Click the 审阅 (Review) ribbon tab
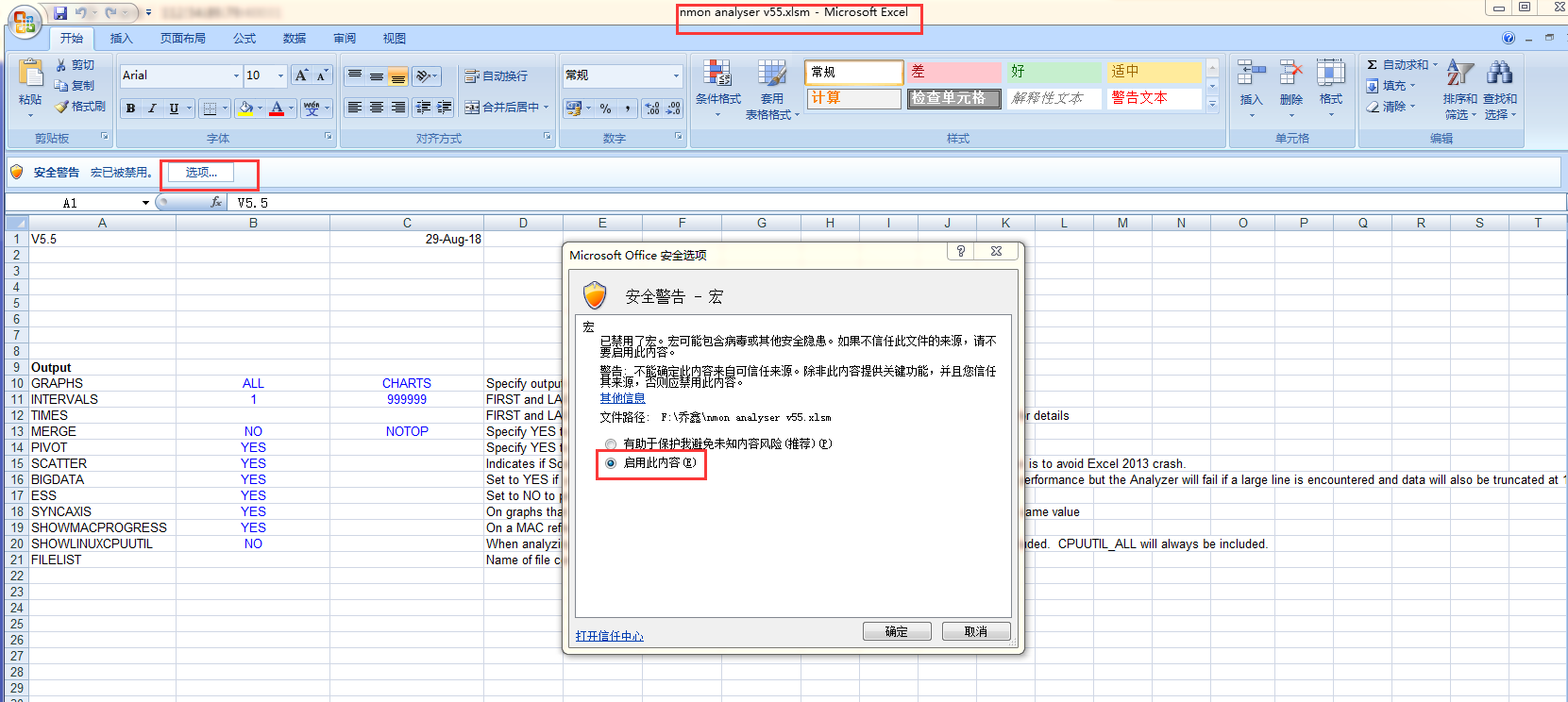Screen dimensions: 1568x702 coord(345,39)
